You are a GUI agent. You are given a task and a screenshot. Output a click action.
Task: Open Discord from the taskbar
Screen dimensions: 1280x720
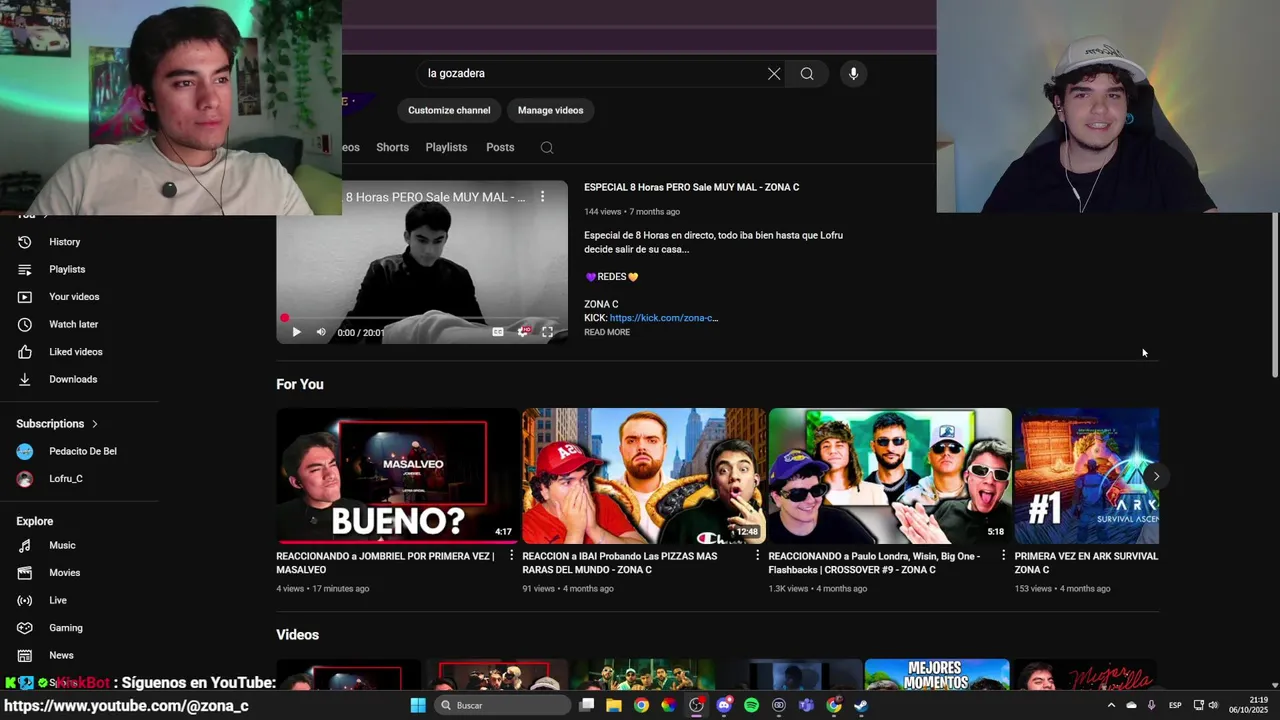724,705
